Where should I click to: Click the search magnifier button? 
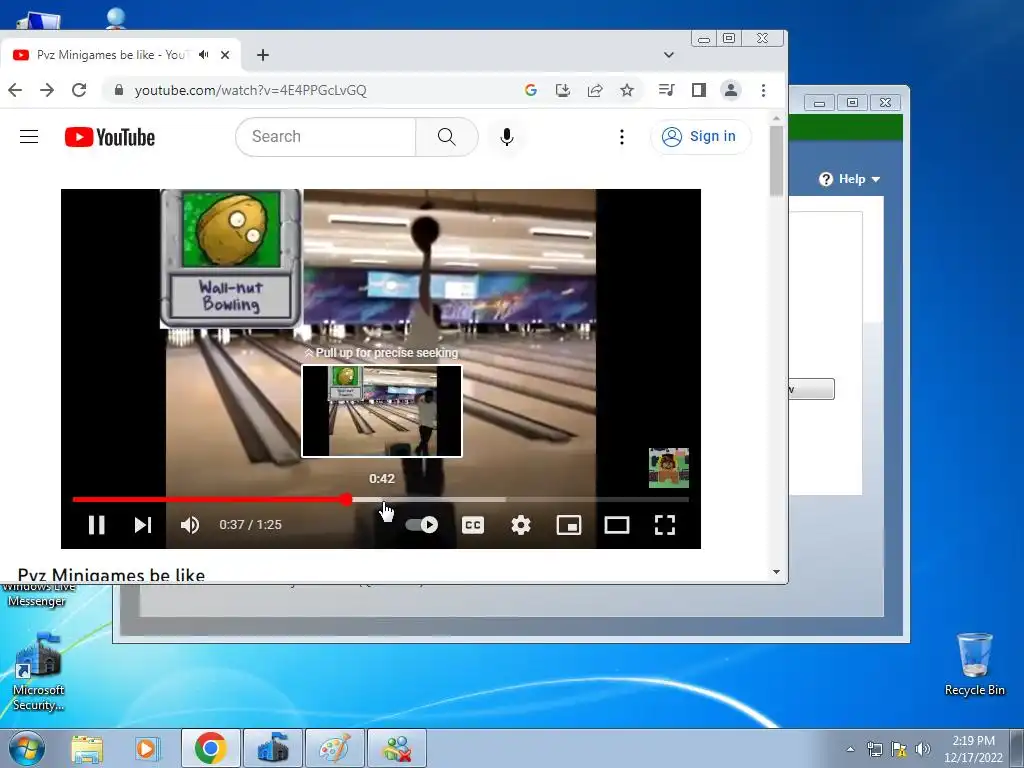pyautogui.click(x=447, y=136)
